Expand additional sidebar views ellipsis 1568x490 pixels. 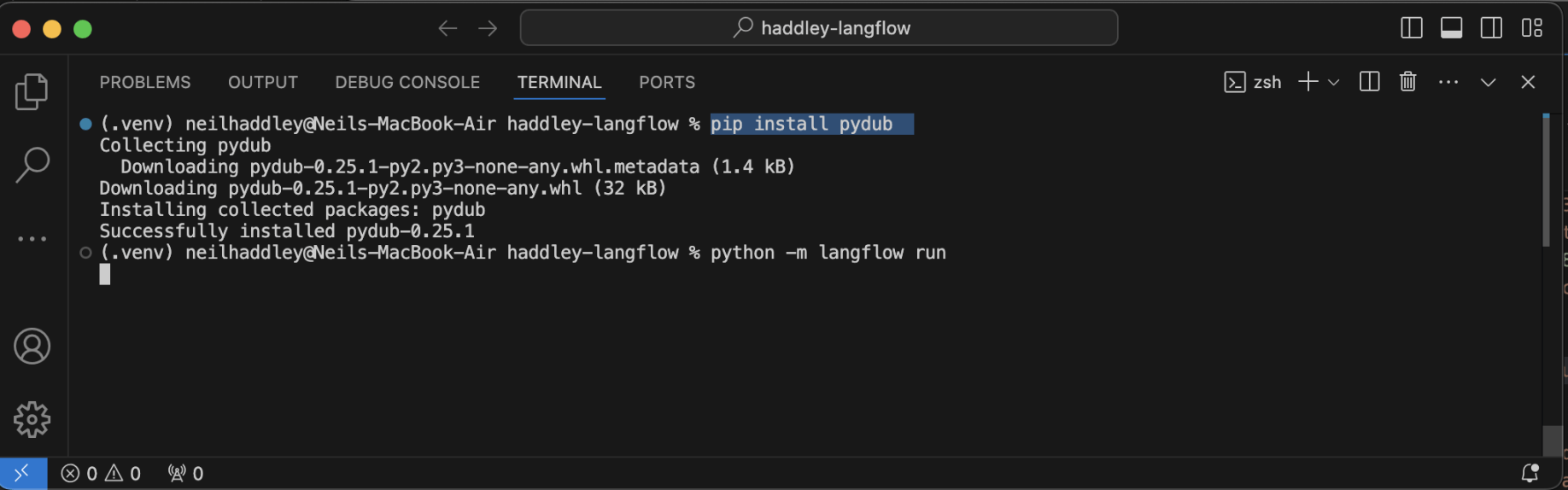pos(32,239)
